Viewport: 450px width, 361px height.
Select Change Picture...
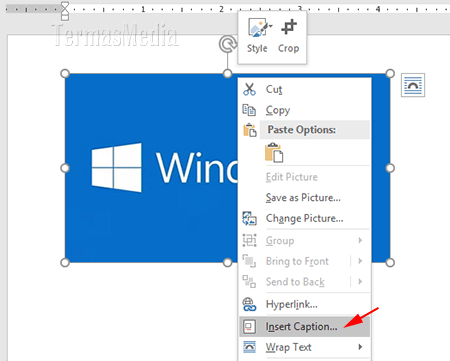tap(304, 218)
